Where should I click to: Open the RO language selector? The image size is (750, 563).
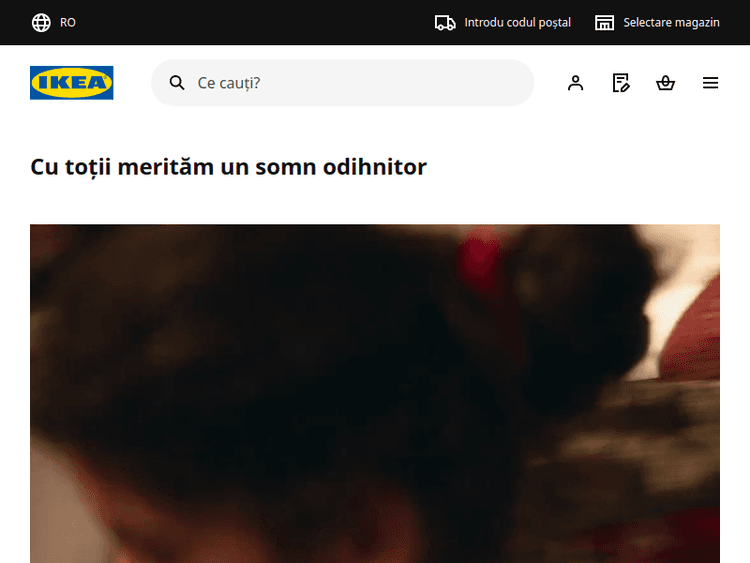click(x=54, y=22)
